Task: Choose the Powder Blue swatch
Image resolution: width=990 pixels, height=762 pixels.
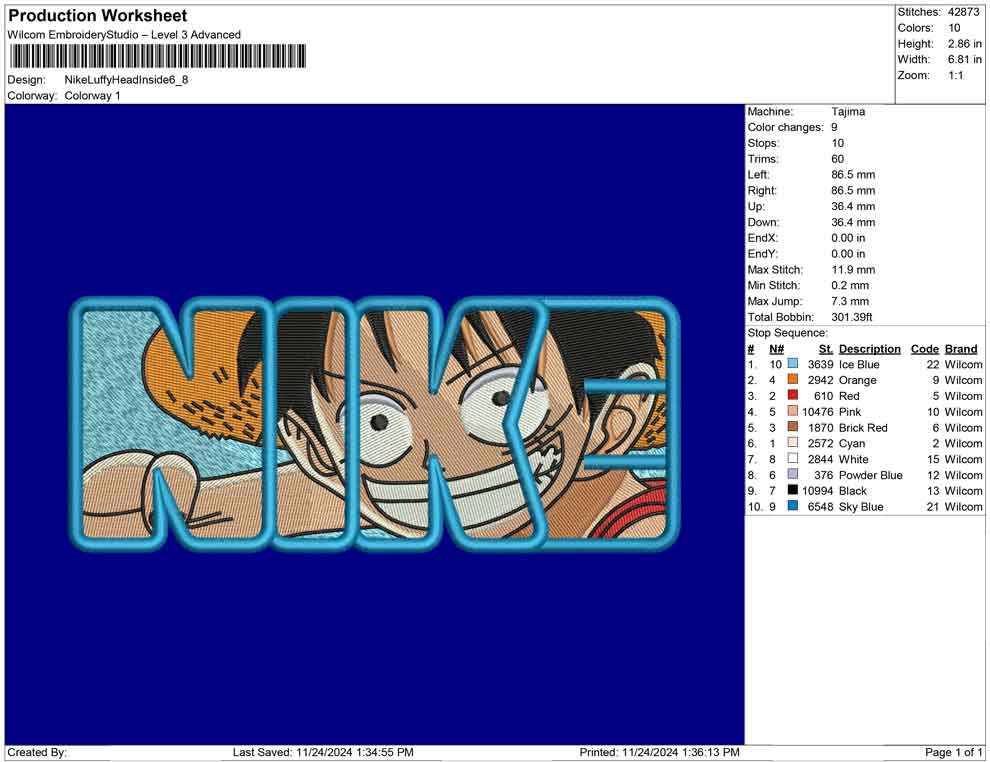Action: tap(792, 474)
